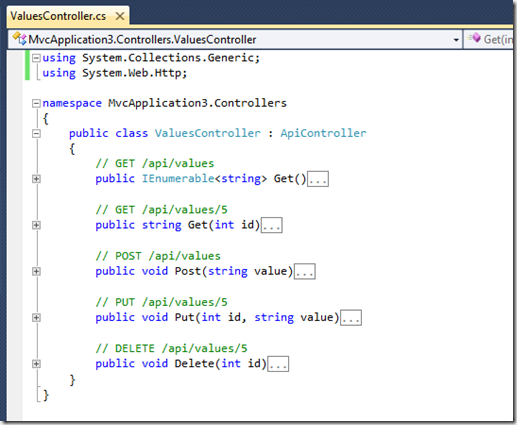517x425 pixels.
Task: Expand the Get(int id) method outline
Action: point(36,225)
